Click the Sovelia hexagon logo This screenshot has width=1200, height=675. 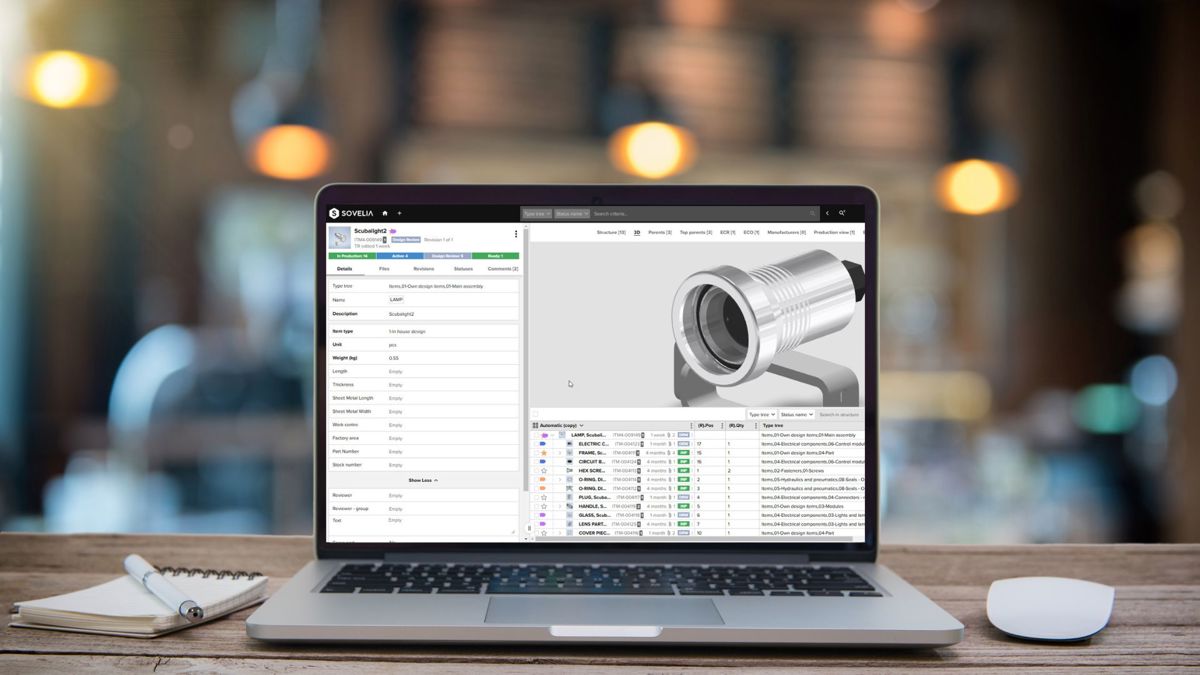coord(334,213)
